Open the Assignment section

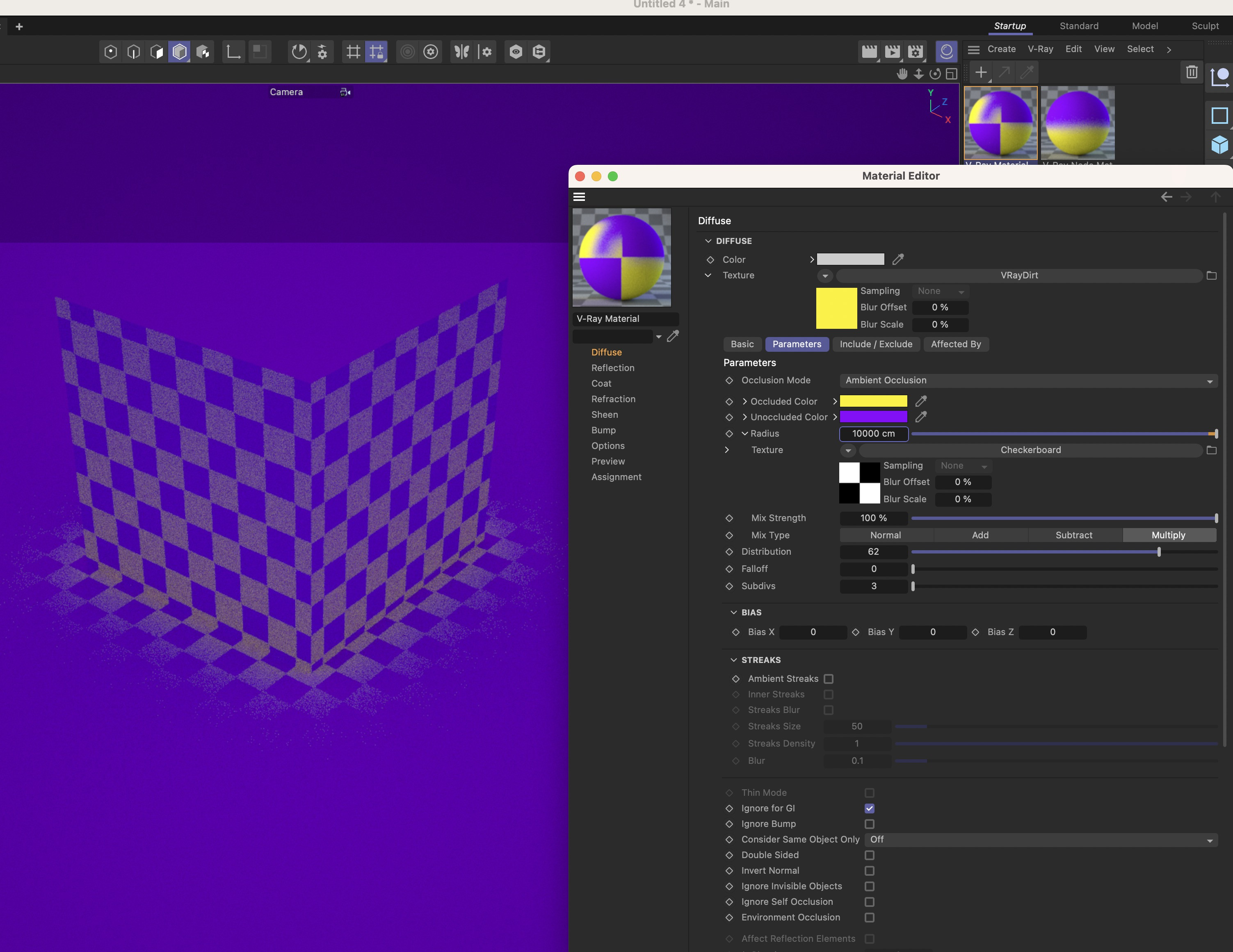(x=616, y=477)
